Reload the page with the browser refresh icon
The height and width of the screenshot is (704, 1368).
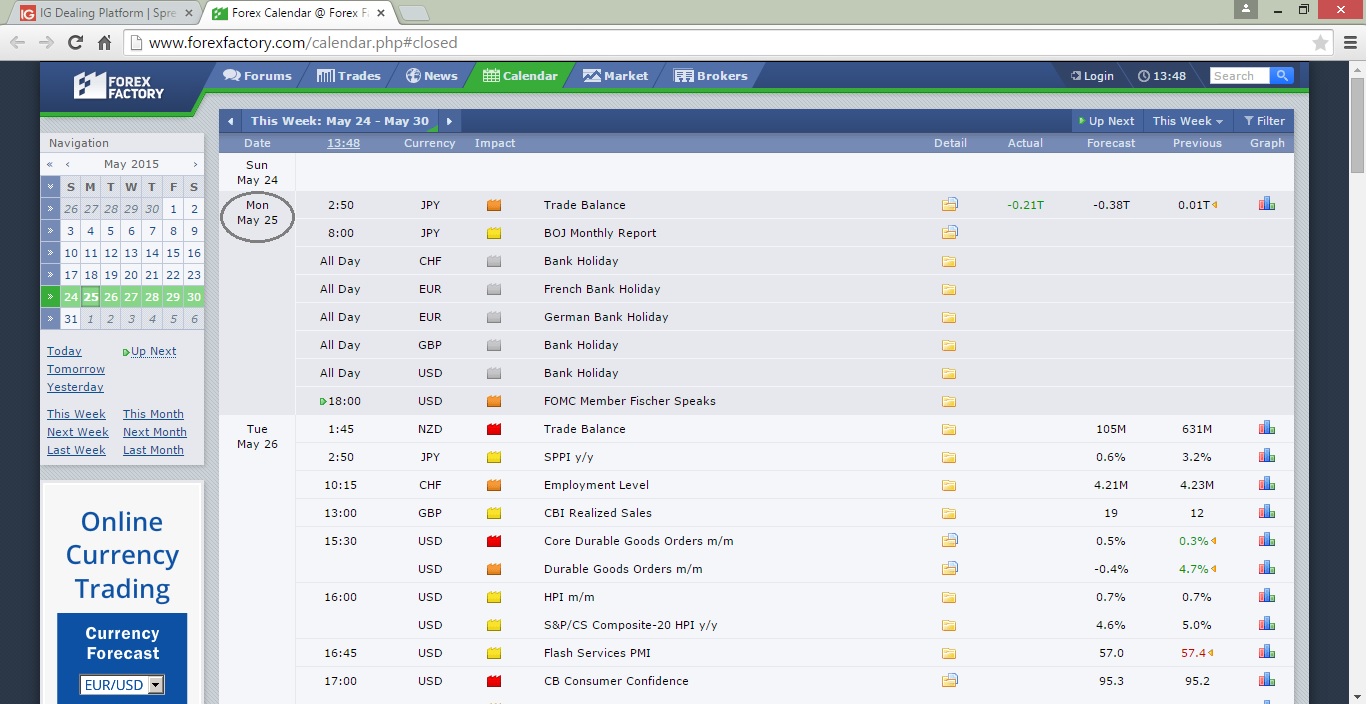click(75, 43)
